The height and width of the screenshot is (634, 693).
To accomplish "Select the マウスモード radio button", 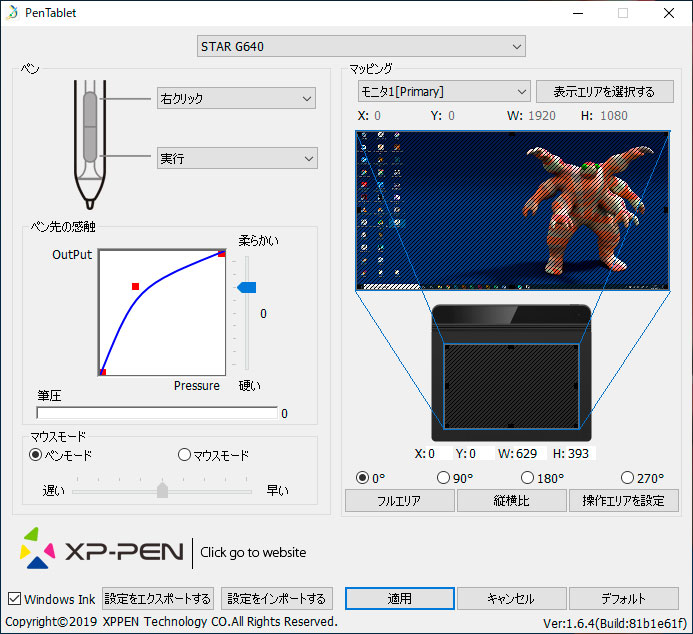I will (184, 455).
